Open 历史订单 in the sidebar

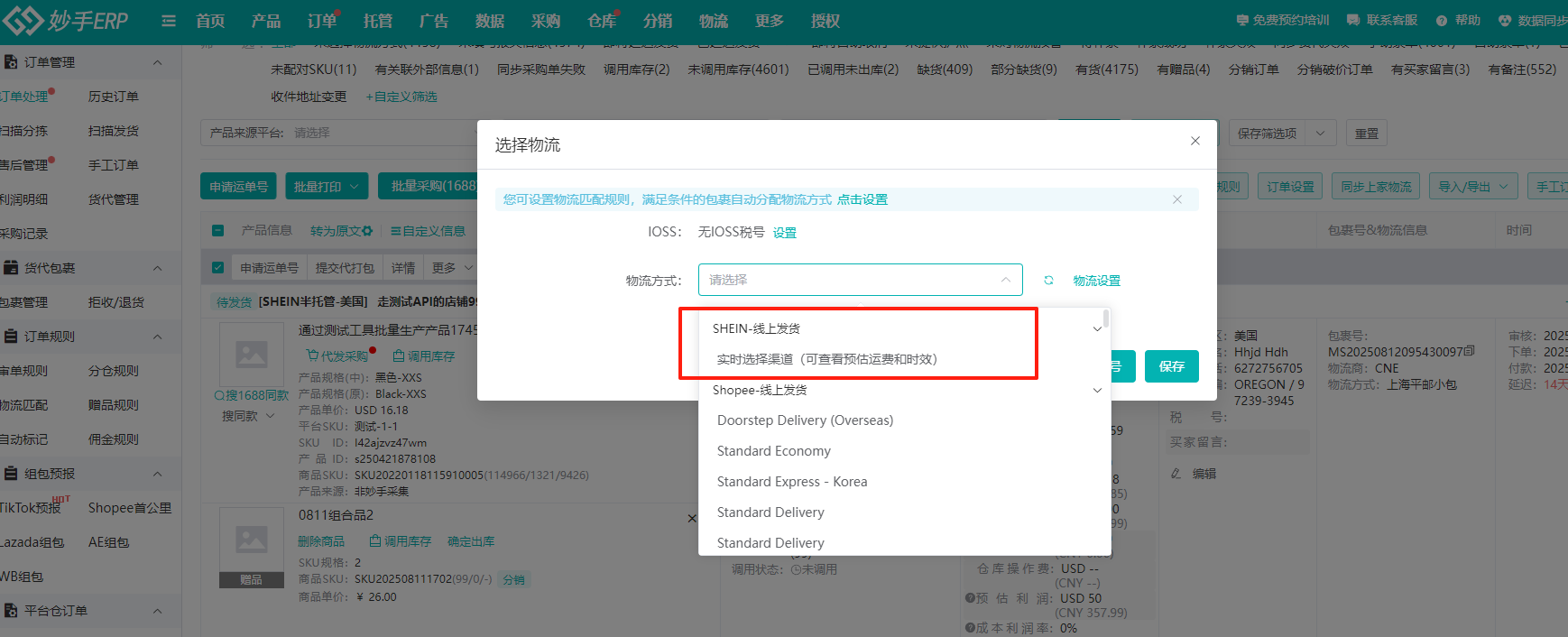(114, 97)
